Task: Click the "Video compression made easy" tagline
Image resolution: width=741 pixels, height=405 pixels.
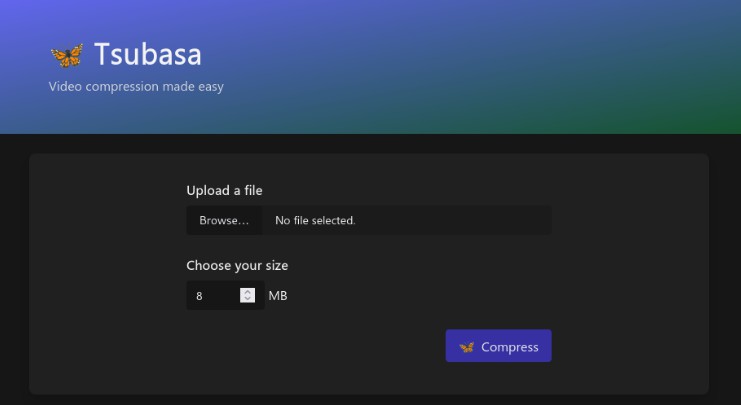Action: pyautogui.click(x=136, y=86)
